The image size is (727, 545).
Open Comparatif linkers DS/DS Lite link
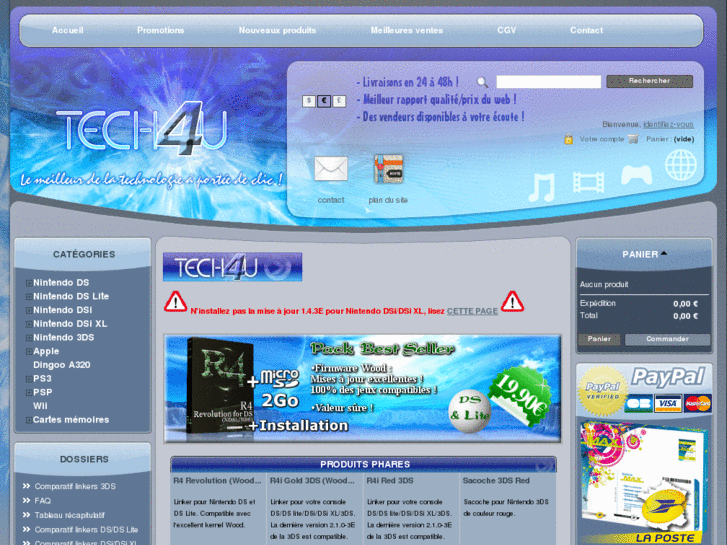pos(86,530)
